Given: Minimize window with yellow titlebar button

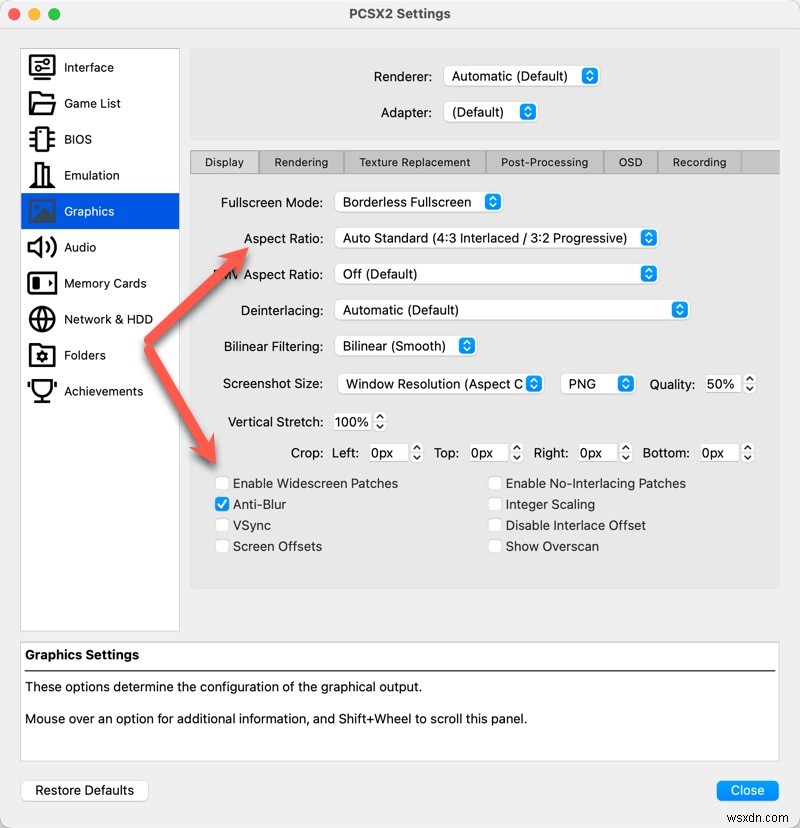Looking at the screenshot, I should tap(34, 14).
